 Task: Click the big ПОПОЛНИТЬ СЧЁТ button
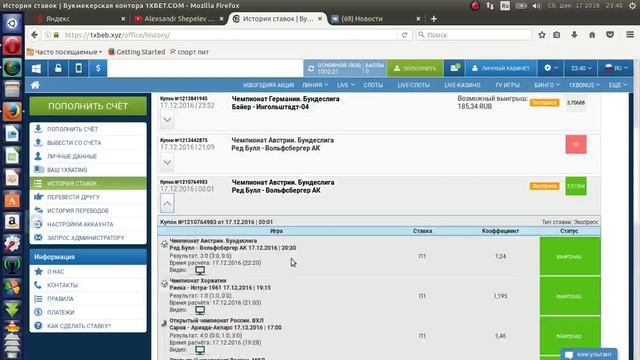point(88,106)
